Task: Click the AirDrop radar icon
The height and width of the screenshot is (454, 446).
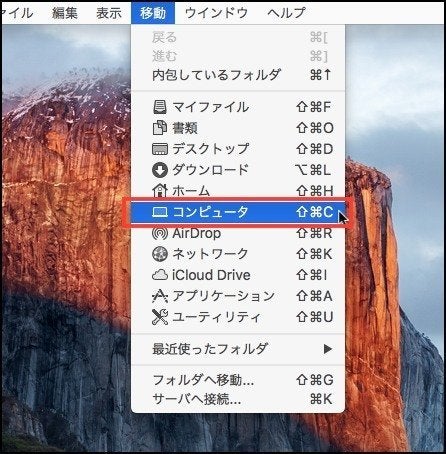Action: [160, 233]
